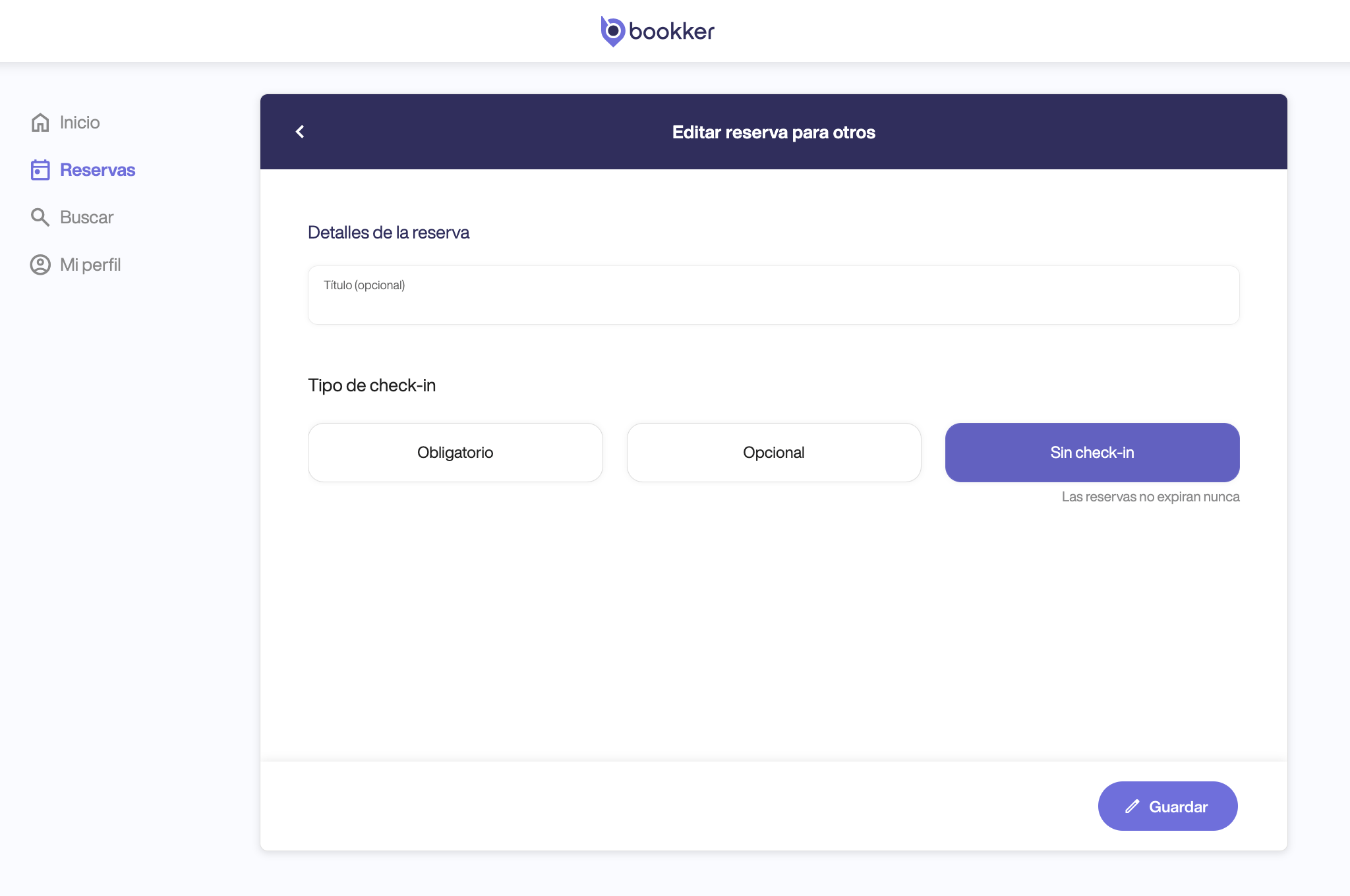Viewport: 1350px width, 896px height.
Task: Open the Inicio menu label
Action: [x=80, y=123]
